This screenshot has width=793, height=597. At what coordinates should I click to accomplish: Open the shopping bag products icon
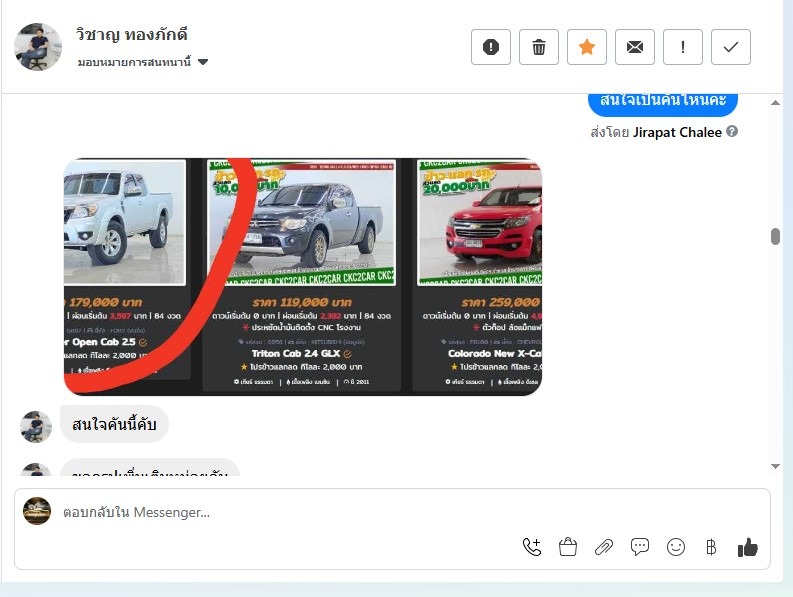pyautogui.click(x=568, y=547)
